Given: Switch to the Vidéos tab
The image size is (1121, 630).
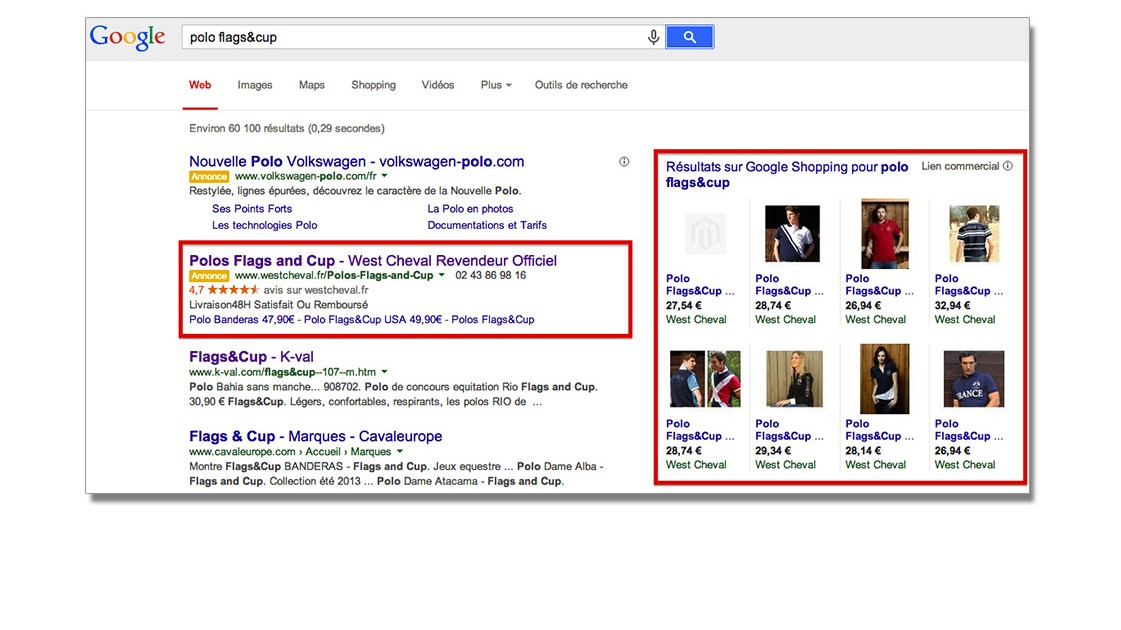Looking at the screenshot, I should (x=438, y=85).
